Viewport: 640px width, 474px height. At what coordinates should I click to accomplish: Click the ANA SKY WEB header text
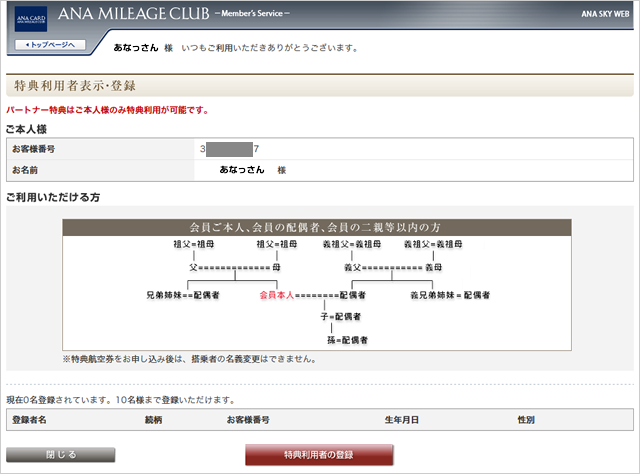(x=605, y=14)
